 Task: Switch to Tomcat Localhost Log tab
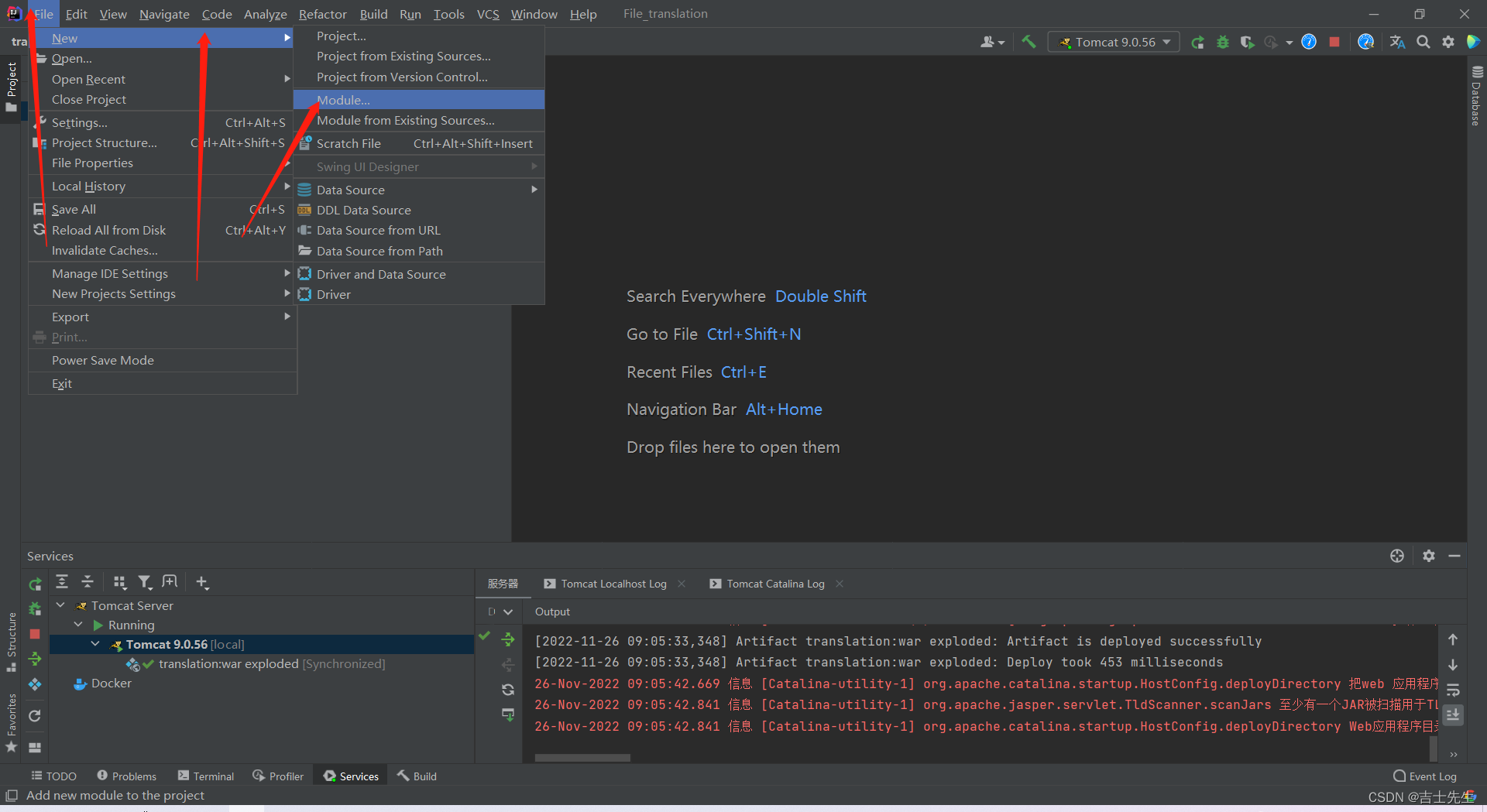tap(606, 584)
